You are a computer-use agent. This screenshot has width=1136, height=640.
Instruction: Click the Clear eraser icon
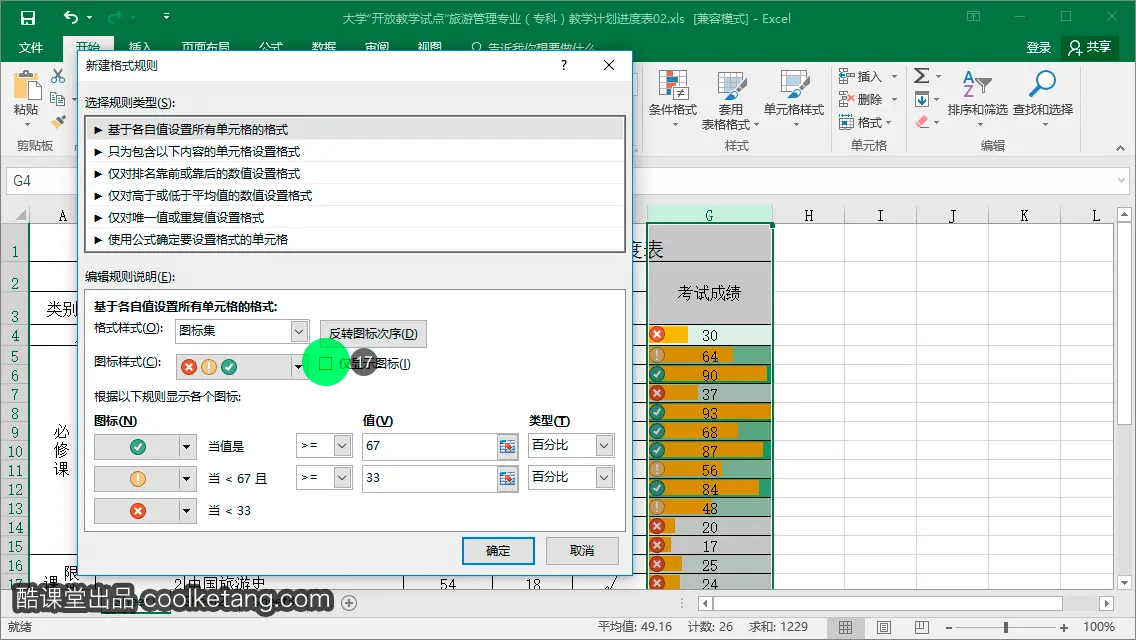pyautogui.click(x=922, y=122)
